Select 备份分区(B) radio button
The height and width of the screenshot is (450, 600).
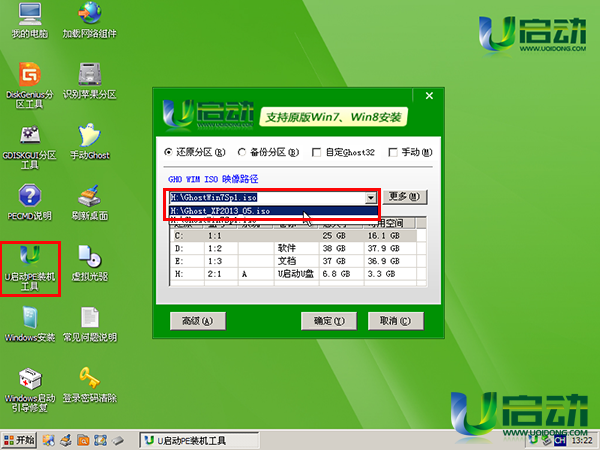tap(241, 152)
